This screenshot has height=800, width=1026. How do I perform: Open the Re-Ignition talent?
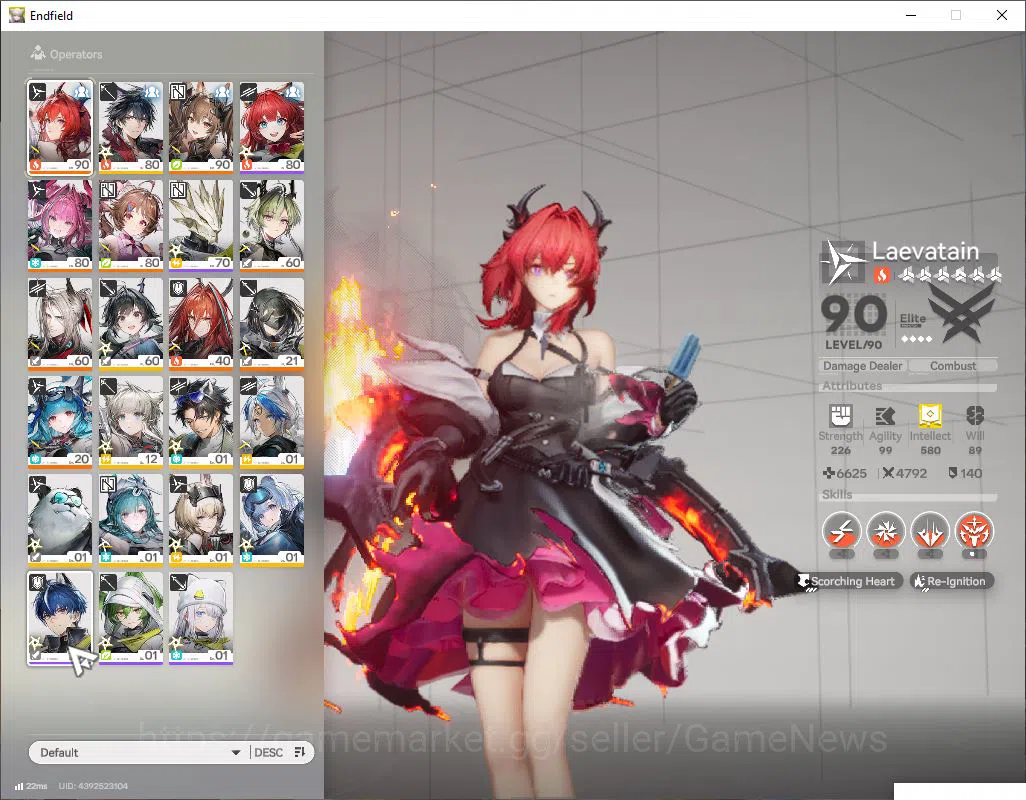(x=951, y=581)
